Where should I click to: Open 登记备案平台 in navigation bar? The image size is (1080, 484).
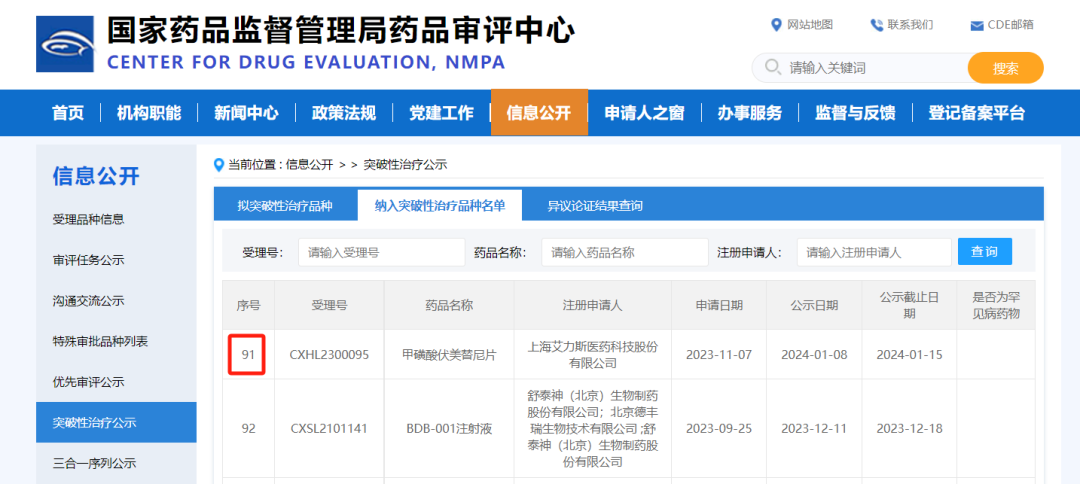pyautogui.click(x=976, y=113)
